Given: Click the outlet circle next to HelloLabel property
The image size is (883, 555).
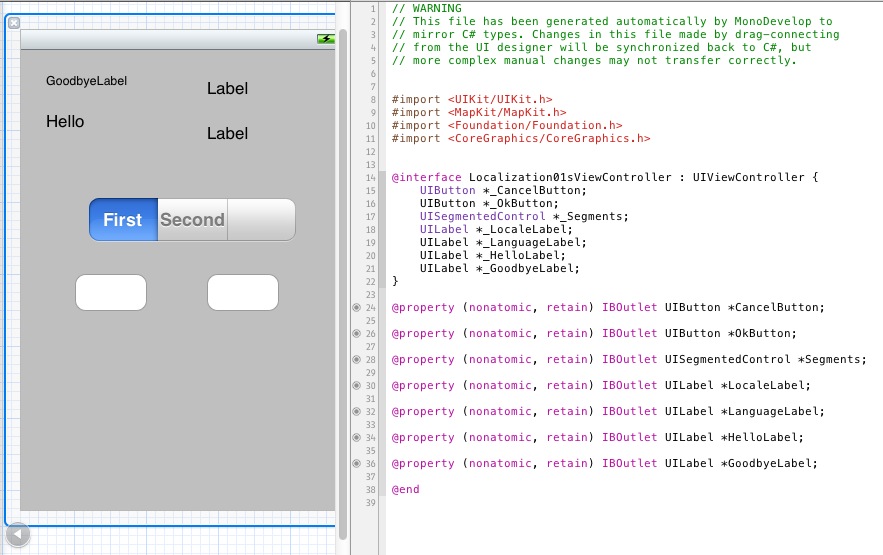Looking at the screenshot, I should [356, 437].
